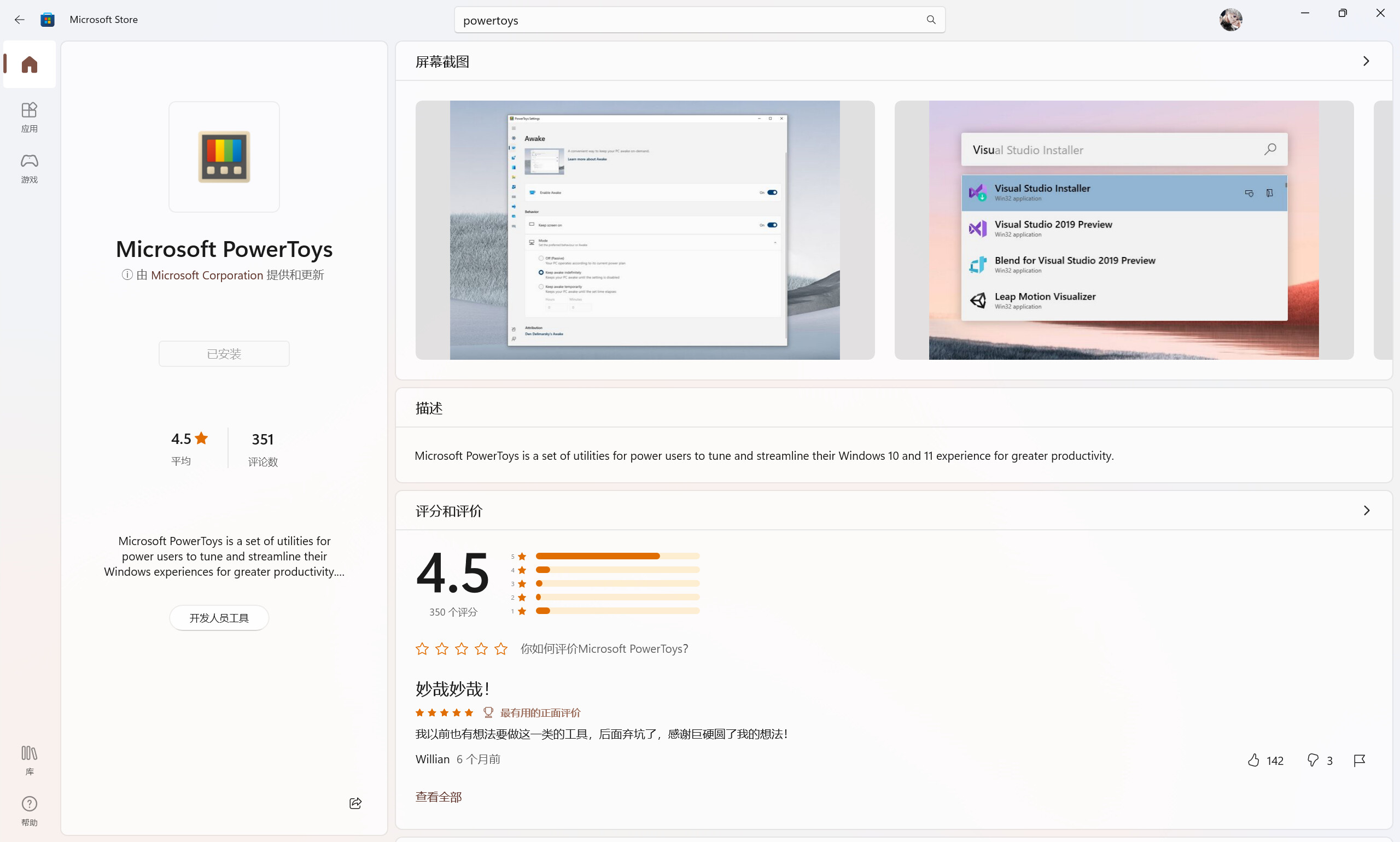
Task: Click the 3-star rating bar
Action: click(x=617, y=583)
